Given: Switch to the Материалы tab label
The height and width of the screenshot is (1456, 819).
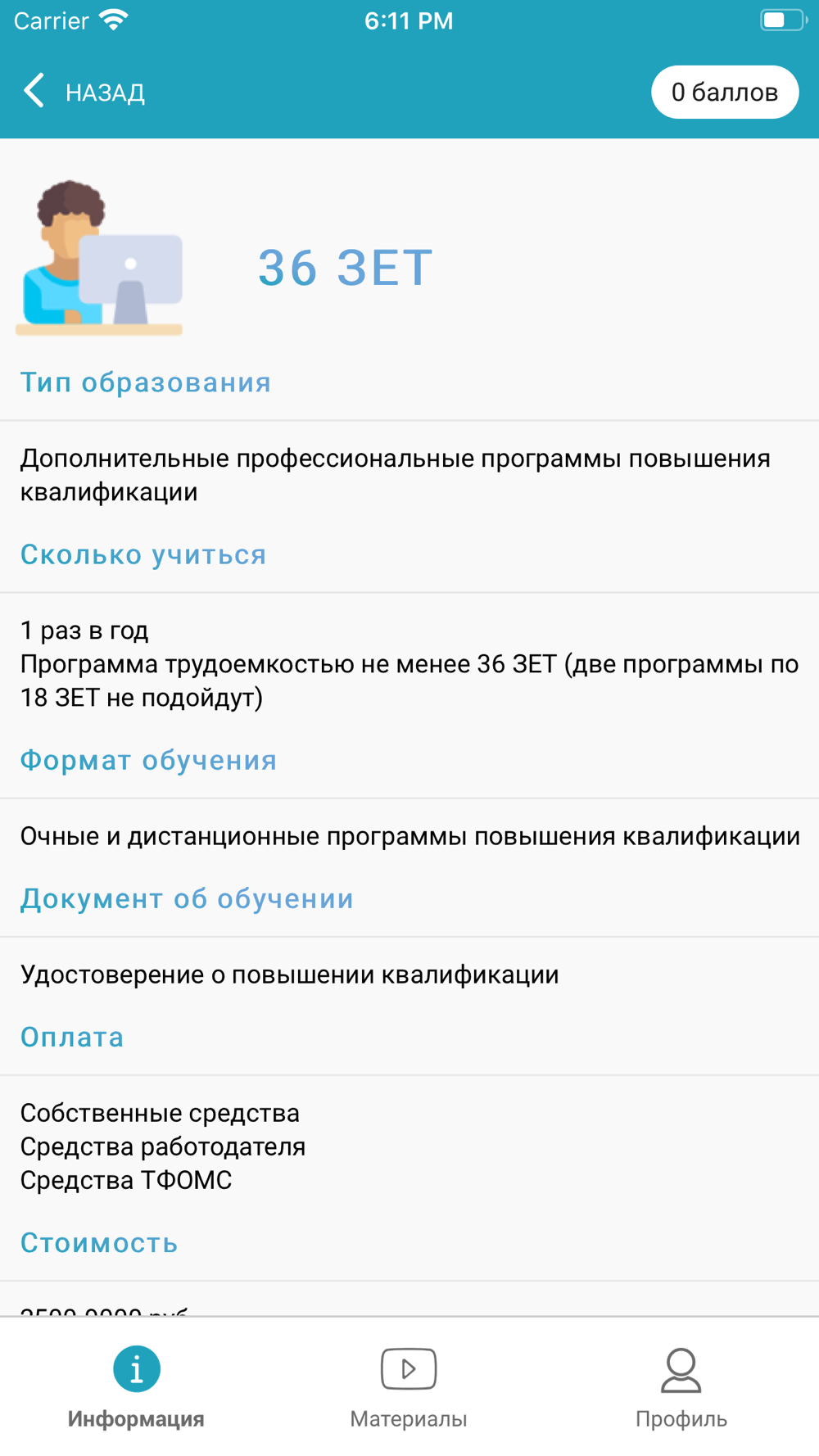Looking at the screenshot, I should (x=409, y=1419).
